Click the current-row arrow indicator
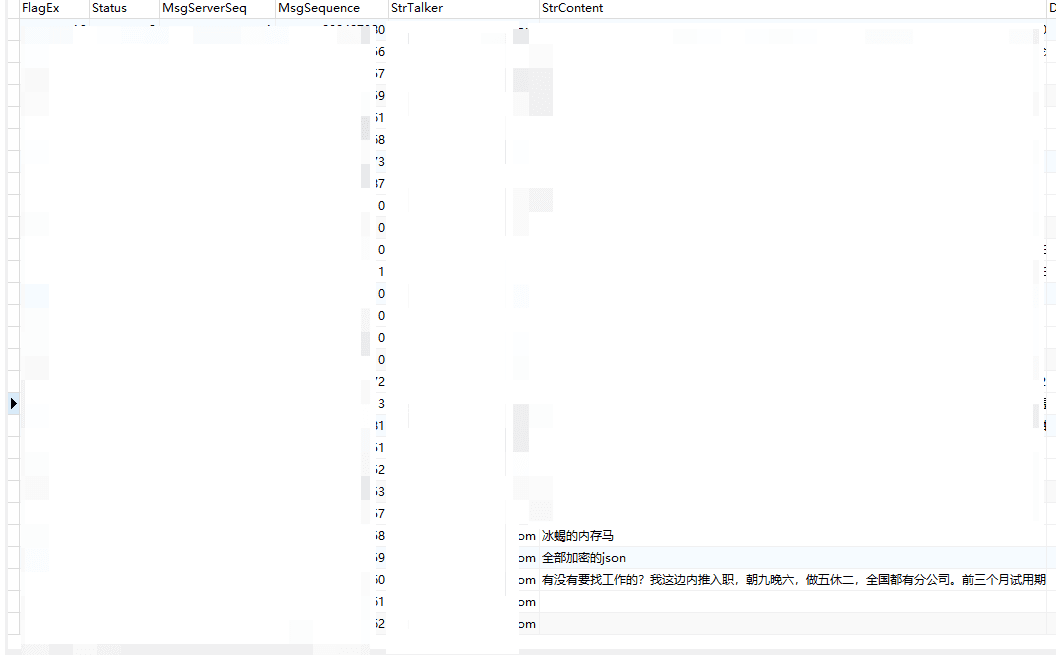 [13, 403]
